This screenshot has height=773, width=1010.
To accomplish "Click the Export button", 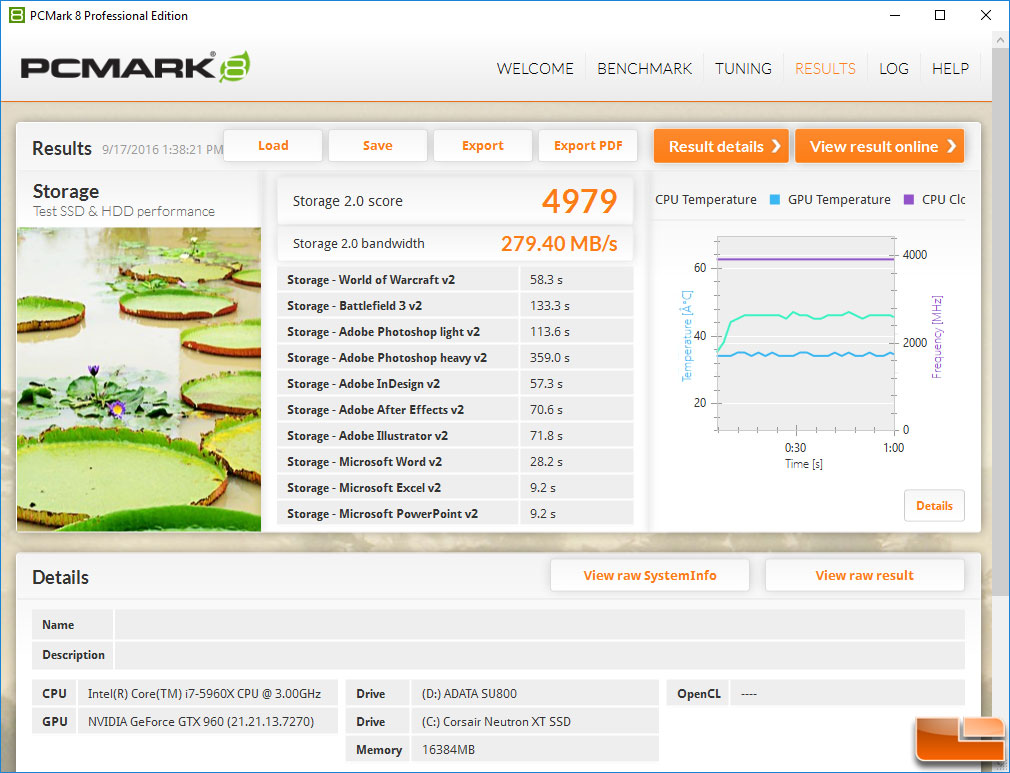I will coord(482,146).
